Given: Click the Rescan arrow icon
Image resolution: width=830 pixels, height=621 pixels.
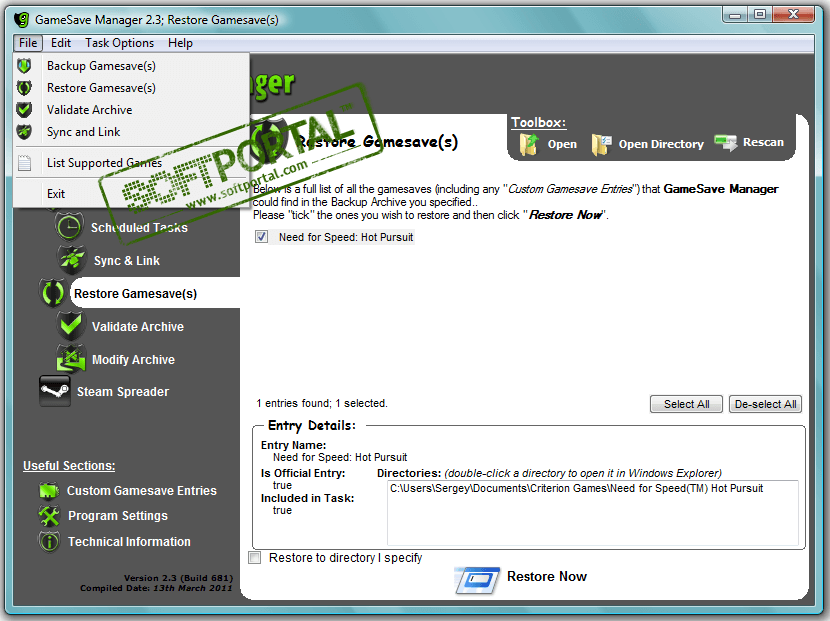Looking at the screenshot, I should 726,142.
